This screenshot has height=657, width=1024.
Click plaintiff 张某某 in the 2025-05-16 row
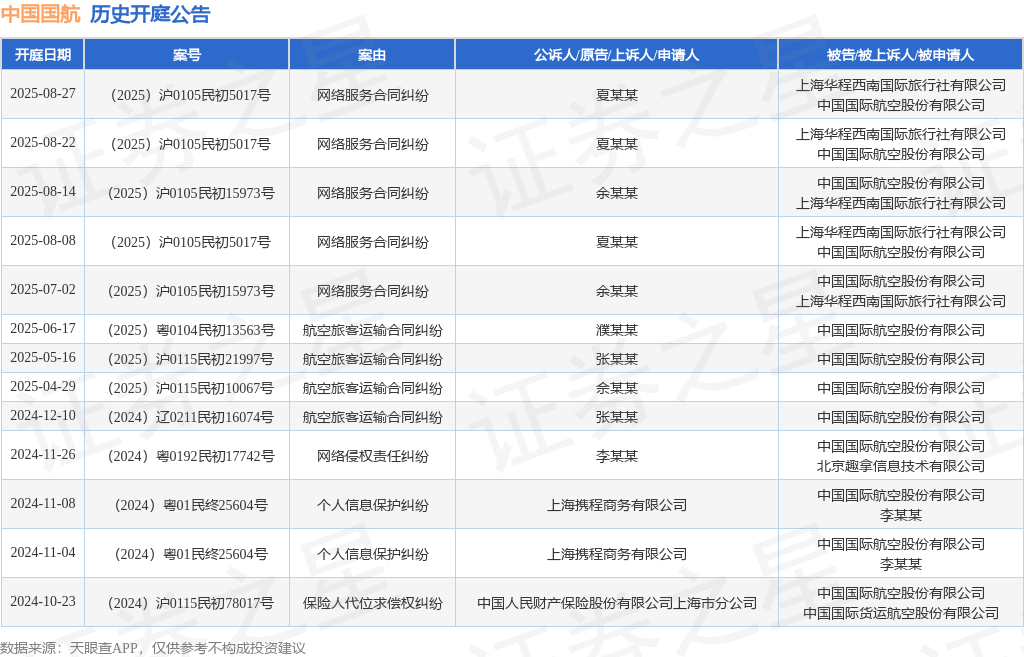coord(616,359)
